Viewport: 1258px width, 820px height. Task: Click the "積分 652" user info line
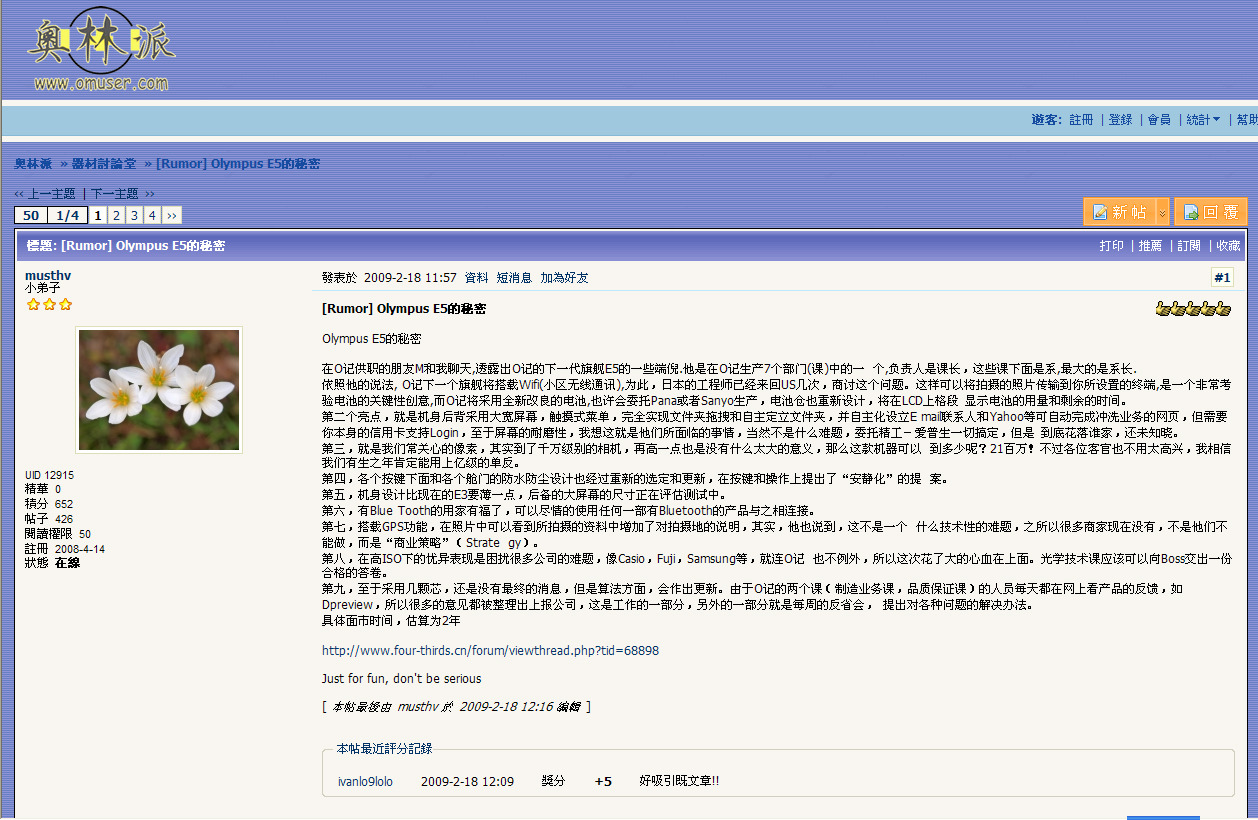pos(49,504)
